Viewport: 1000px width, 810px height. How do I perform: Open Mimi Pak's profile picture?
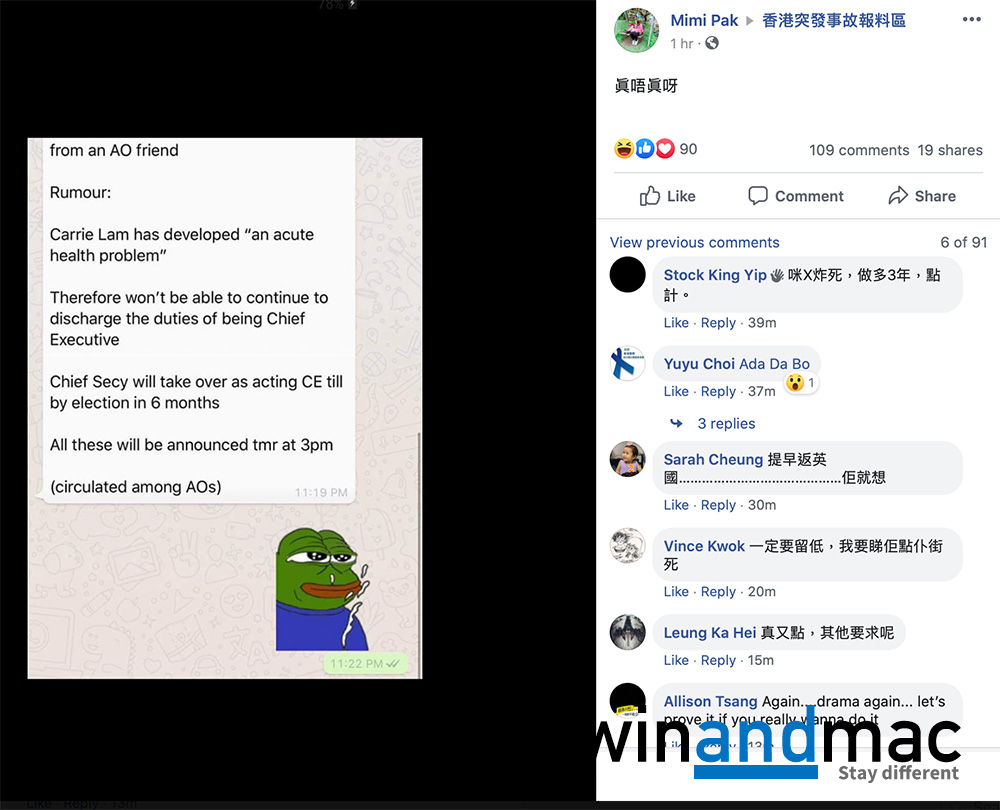click(x=636, y=30)
